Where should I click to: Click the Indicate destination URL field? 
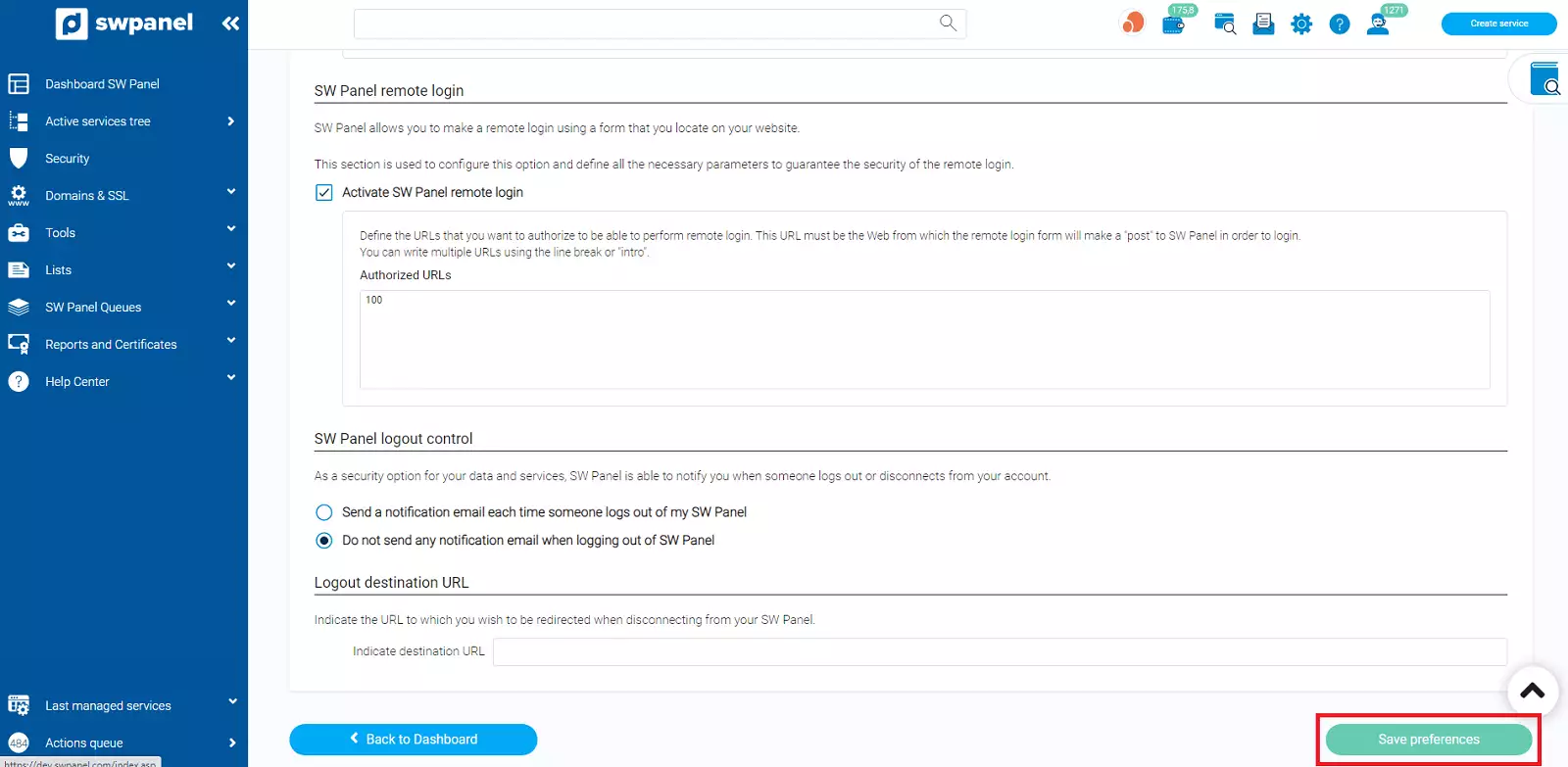(999, 651)
